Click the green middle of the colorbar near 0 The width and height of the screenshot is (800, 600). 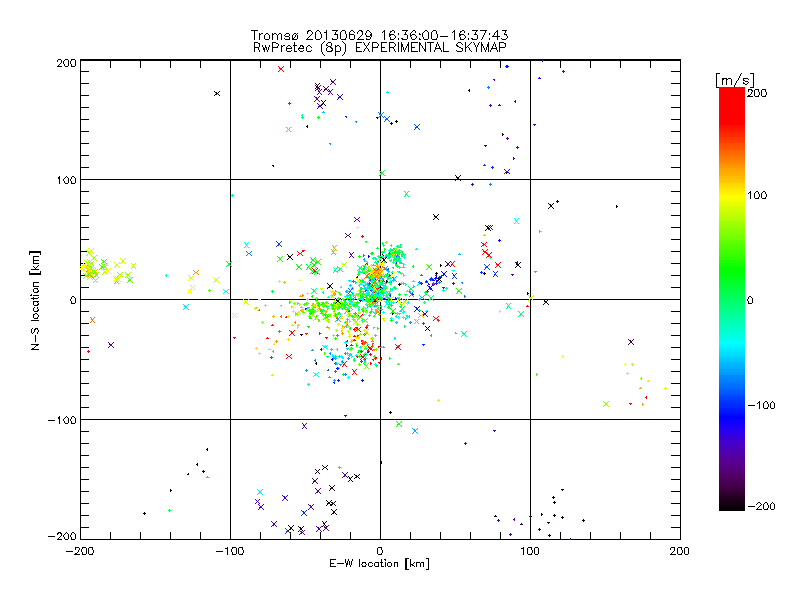[732, 298]
